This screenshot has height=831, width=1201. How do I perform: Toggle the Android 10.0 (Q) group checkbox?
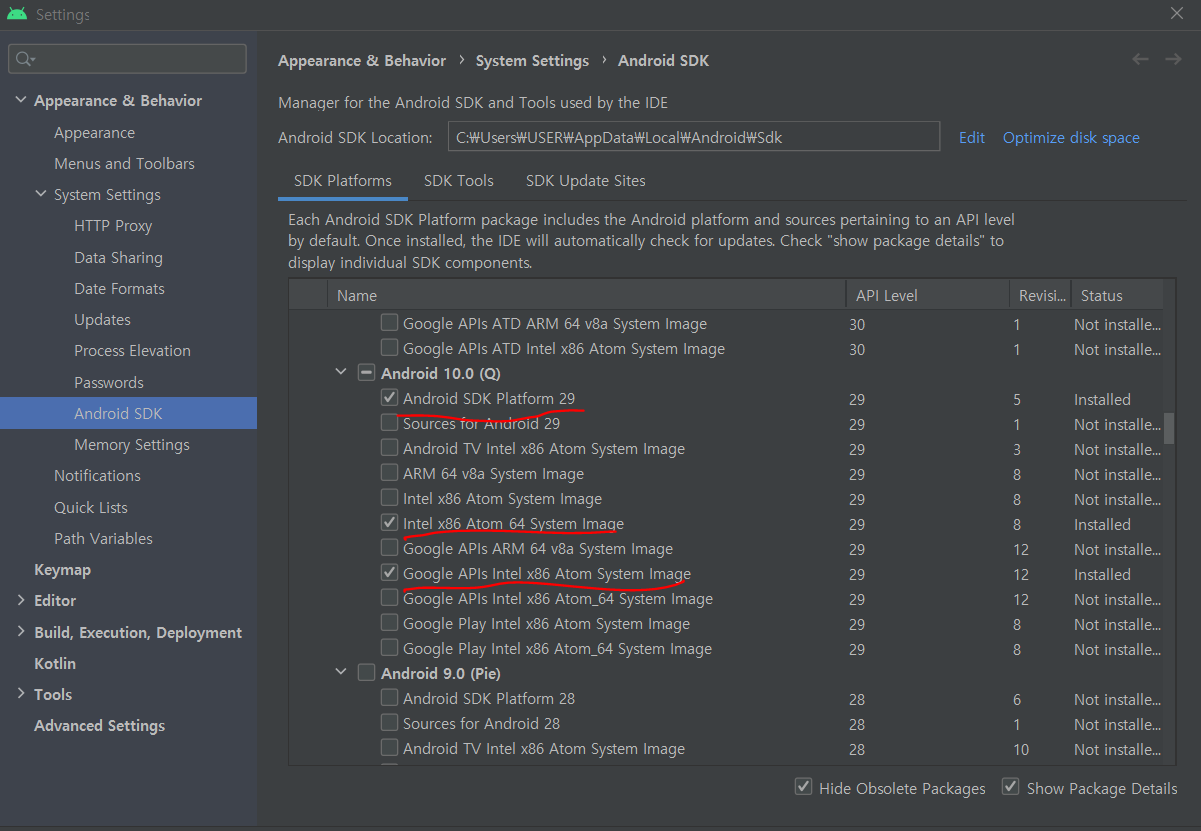tap(367, 373)
